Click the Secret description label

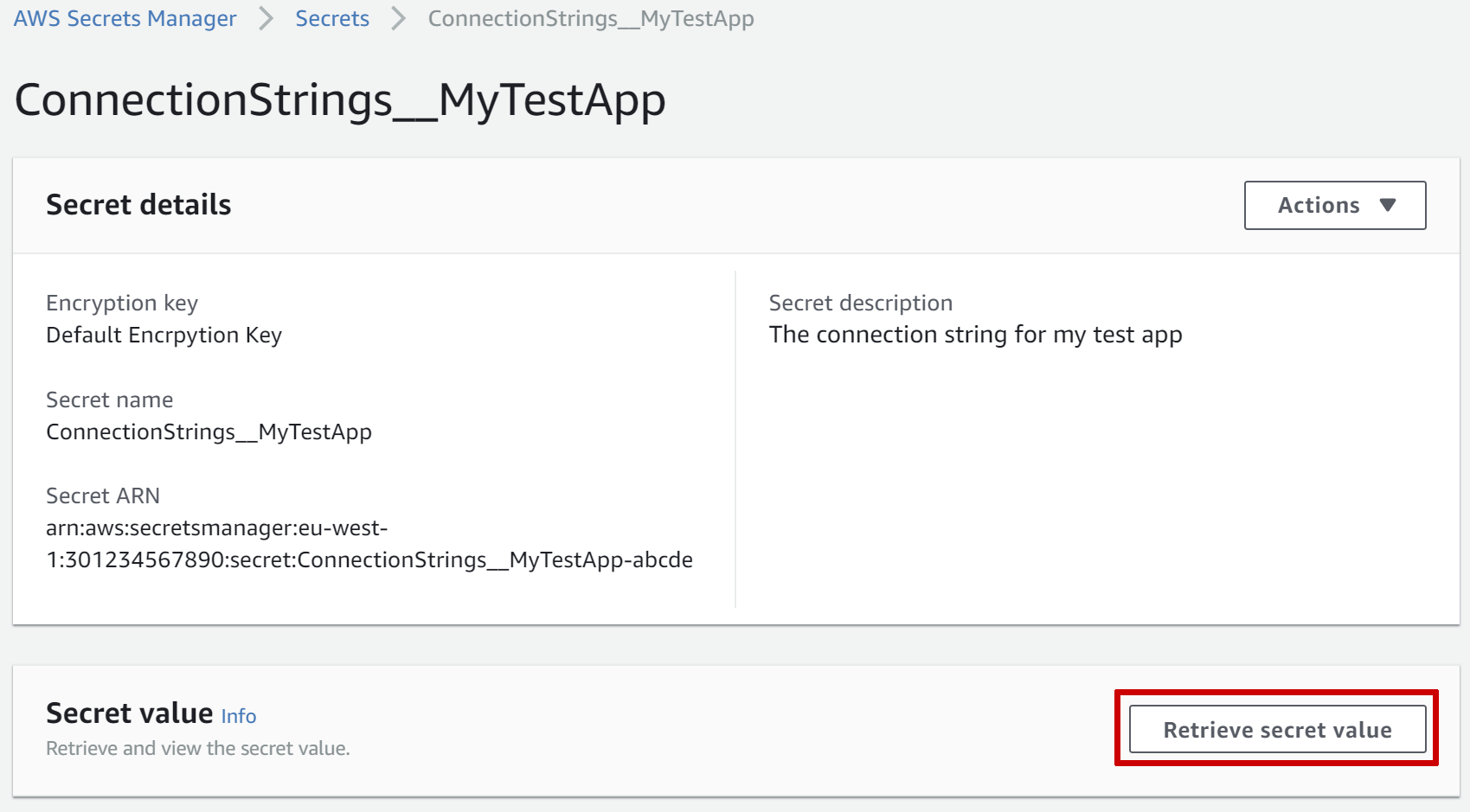click(861, 304)
